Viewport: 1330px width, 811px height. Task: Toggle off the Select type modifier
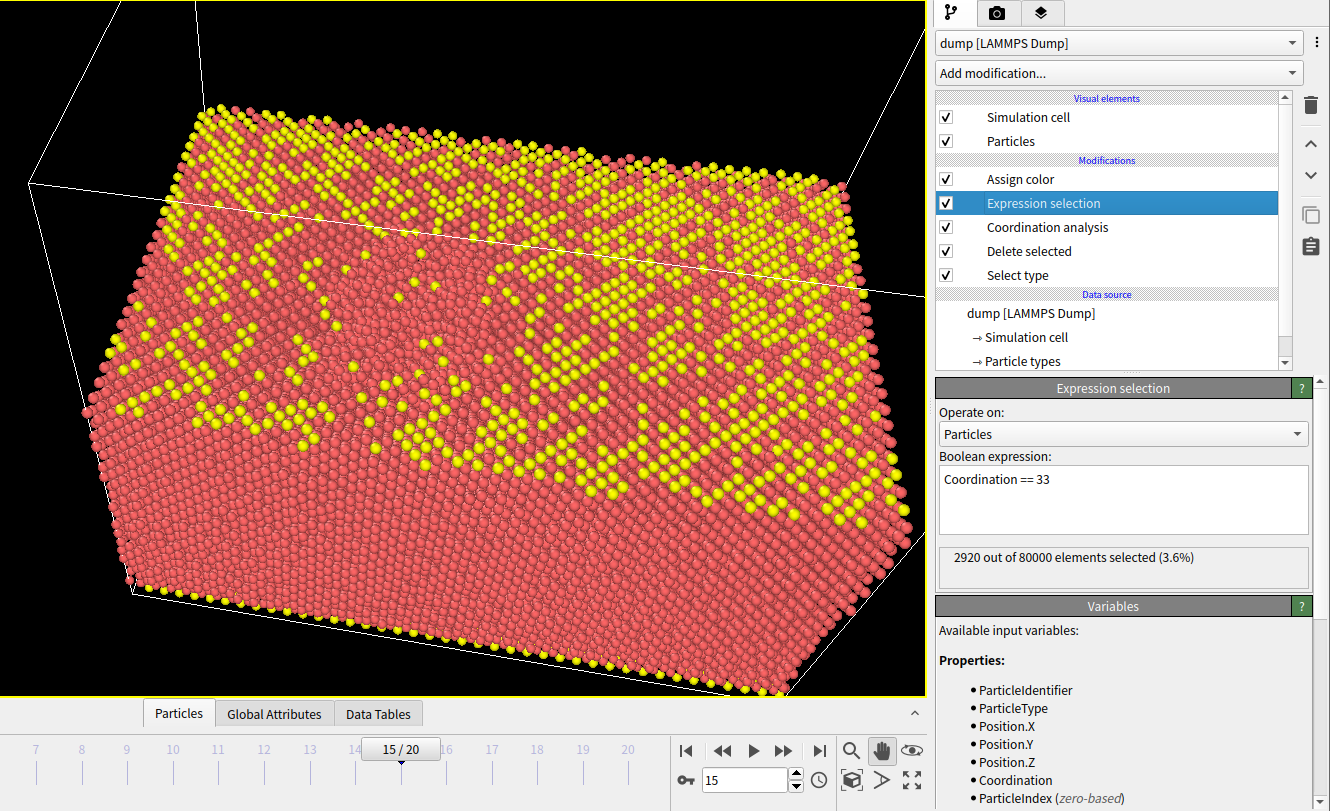click(946, 275)
